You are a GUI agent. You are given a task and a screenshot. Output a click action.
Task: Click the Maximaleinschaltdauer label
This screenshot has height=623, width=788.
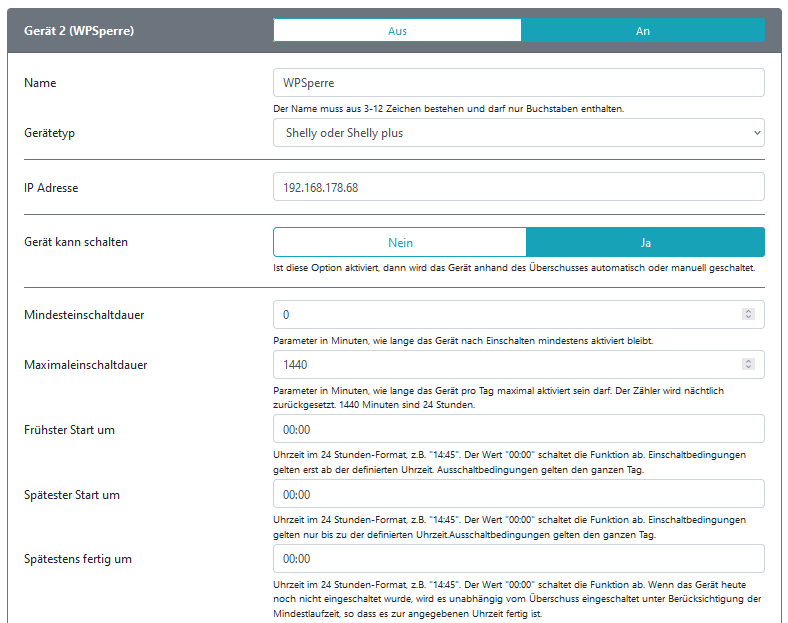(x=85, y=365)
